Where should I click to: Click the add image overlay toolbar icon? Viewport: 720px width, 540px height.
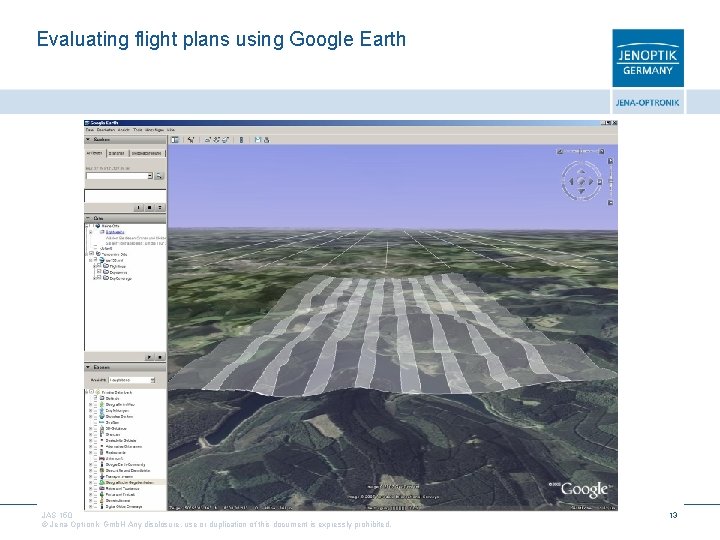[x=225, y=140]
